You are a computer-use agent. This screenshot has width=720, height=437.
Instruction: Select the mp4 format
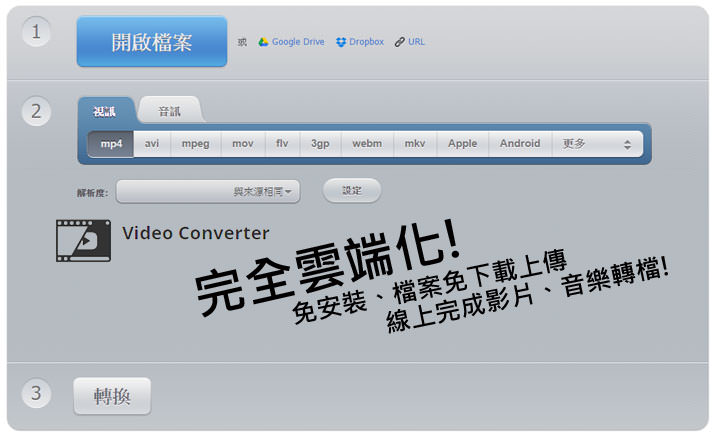coord(111,144)
